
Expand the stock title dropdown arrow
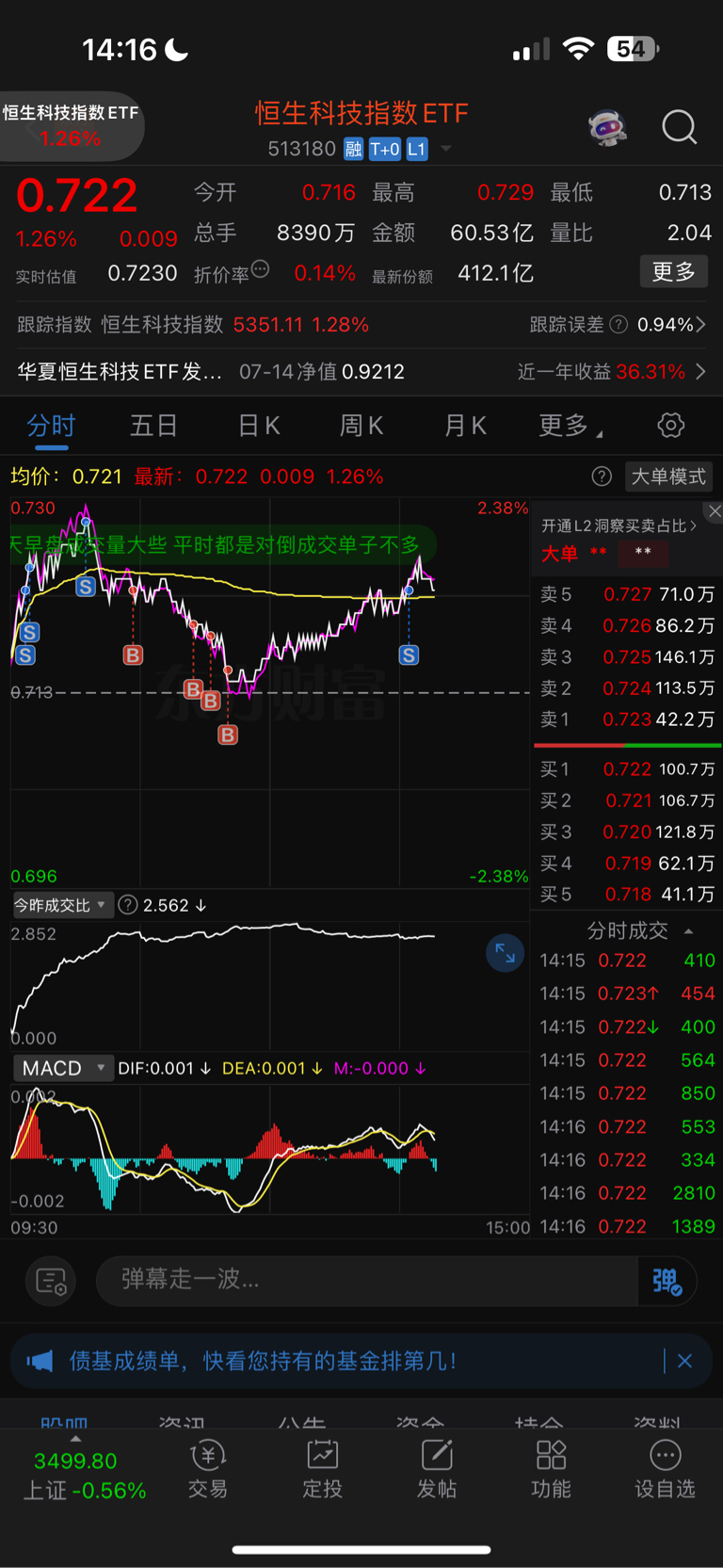pos(446,149)
